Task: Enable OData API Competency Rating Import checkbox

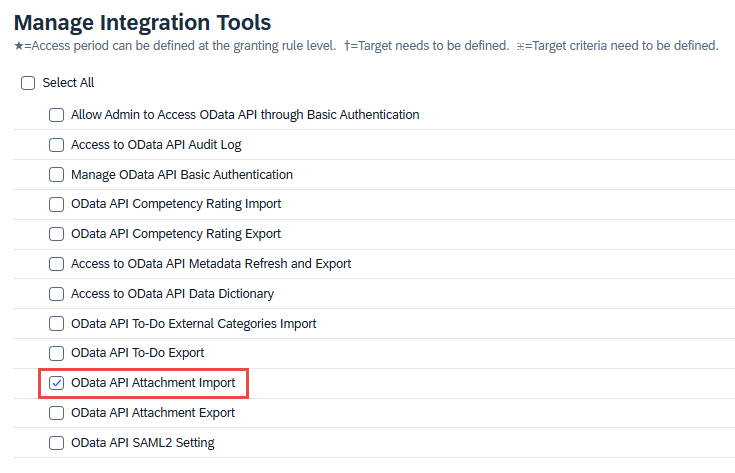Action: tap(57, 204)
